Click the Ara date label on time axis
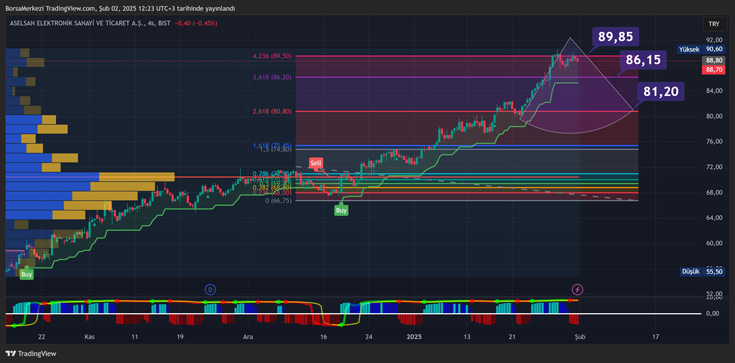The height and width of the screenshot is (363, 735). [247, 337]
